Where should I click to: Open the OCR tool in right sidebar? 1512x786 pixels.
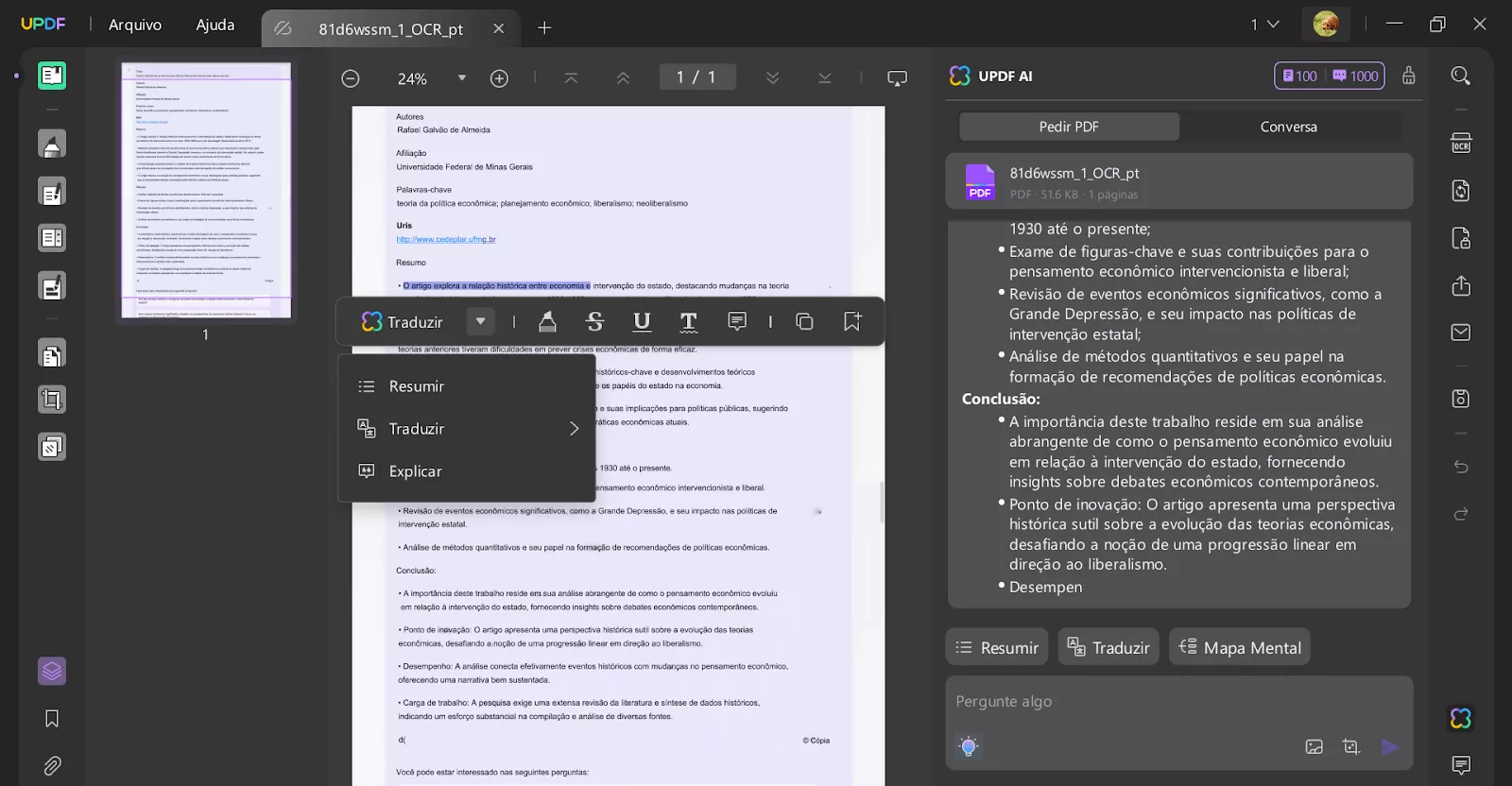coord(1461,144)
